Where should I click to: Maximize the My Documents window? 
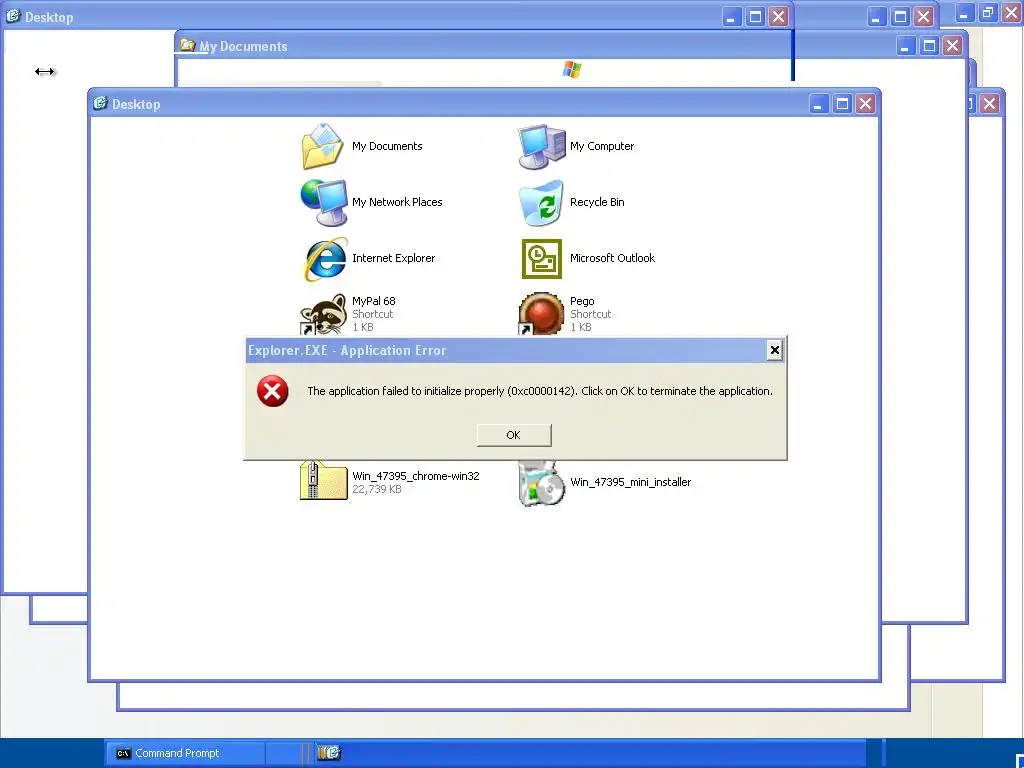pyautogui.click(x=929, y=46)
